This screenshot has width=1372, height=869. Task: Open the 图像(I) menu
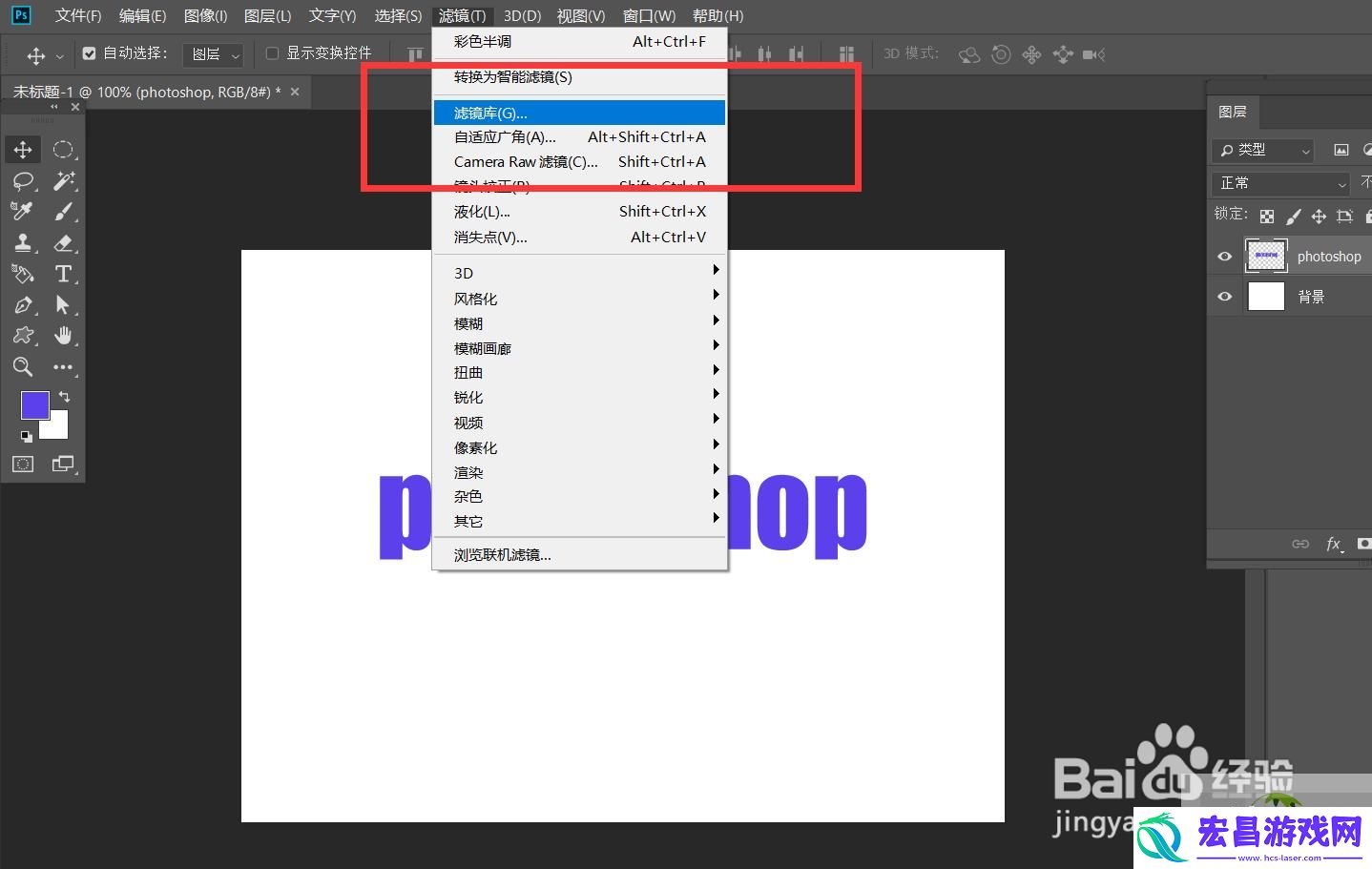click(x=205, y=15)
